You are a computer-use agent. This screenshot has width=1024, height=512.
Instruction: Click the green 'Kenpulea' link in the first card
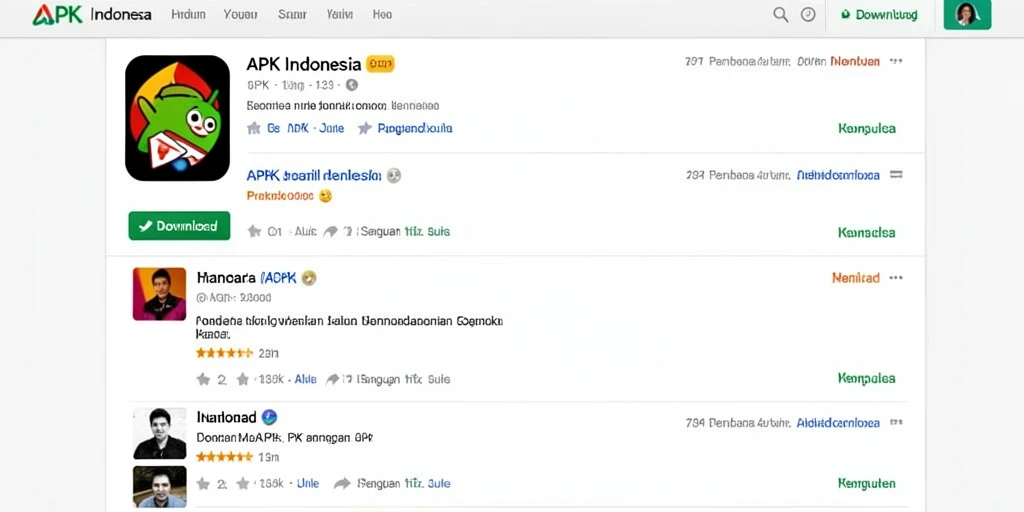click(x=867, y=129)
